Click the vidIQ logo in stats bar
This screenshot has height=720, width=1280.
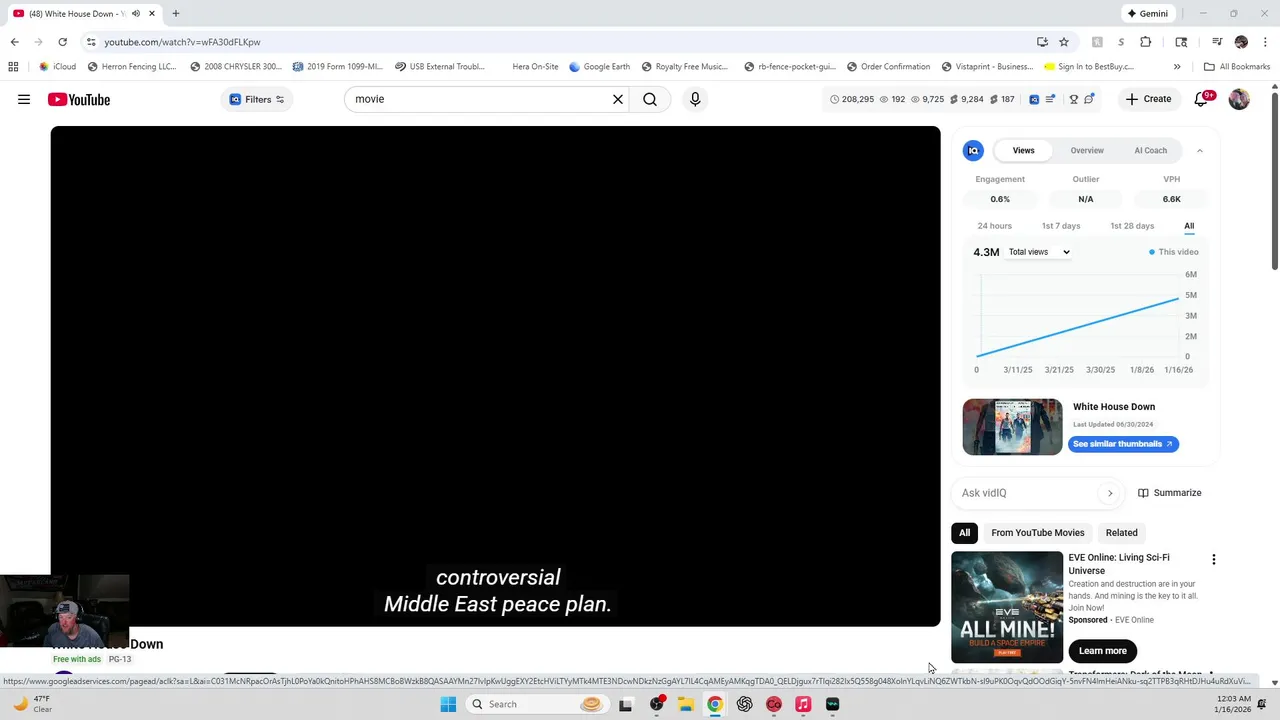(1034, 99)
